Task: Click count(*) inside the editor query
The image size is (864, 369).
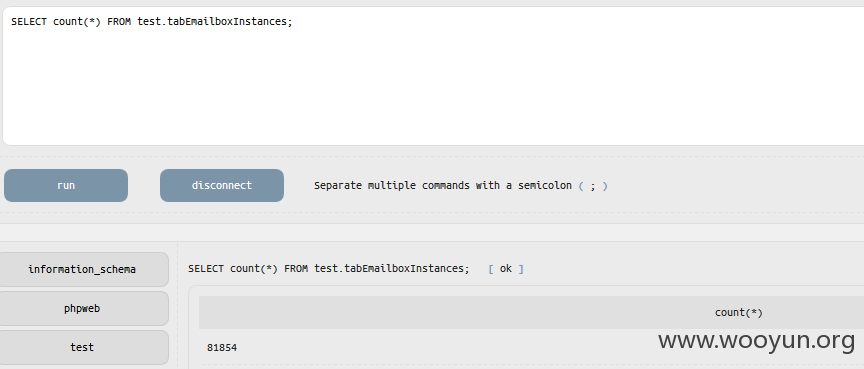Action: (x=77, y=21)
